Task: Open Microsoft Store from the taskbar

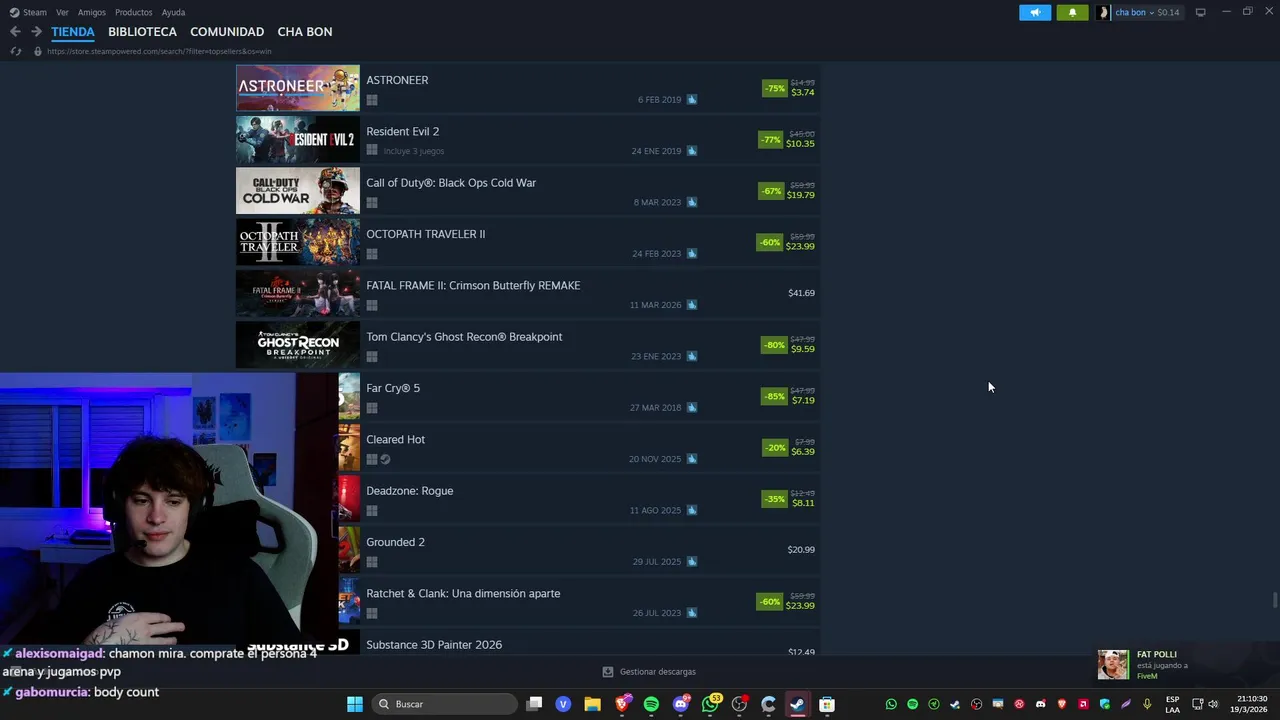Action: 827,704
